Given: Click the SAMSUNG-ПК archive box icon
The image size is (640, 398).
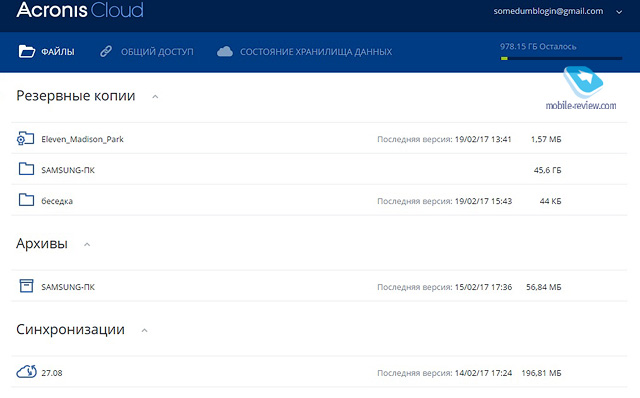Looking at the screenshot, I should tap(27, 286).
